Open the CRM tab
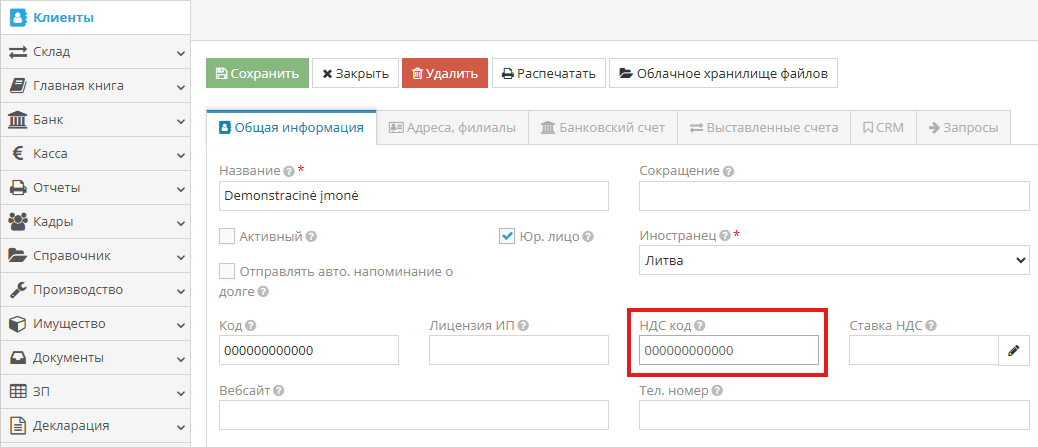1038x447 pixels. tap(883, 128)
